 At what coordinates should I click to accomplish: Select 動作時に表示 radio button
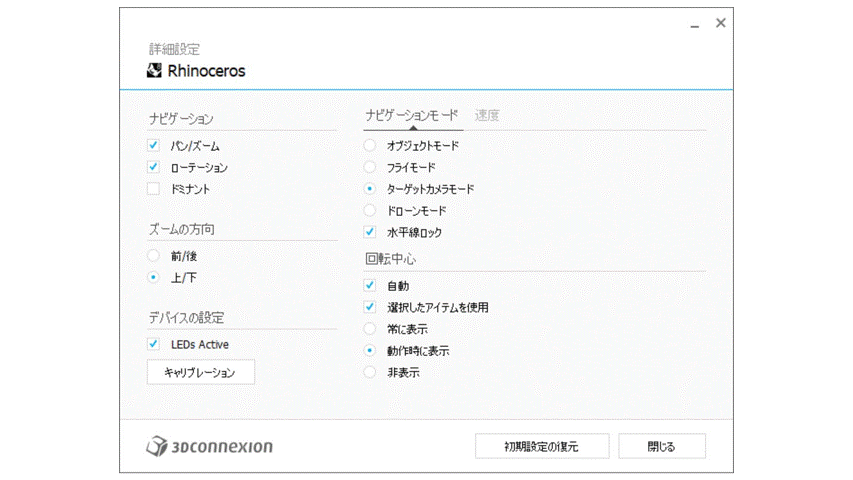pyautogui.click(x=370, y=350)
